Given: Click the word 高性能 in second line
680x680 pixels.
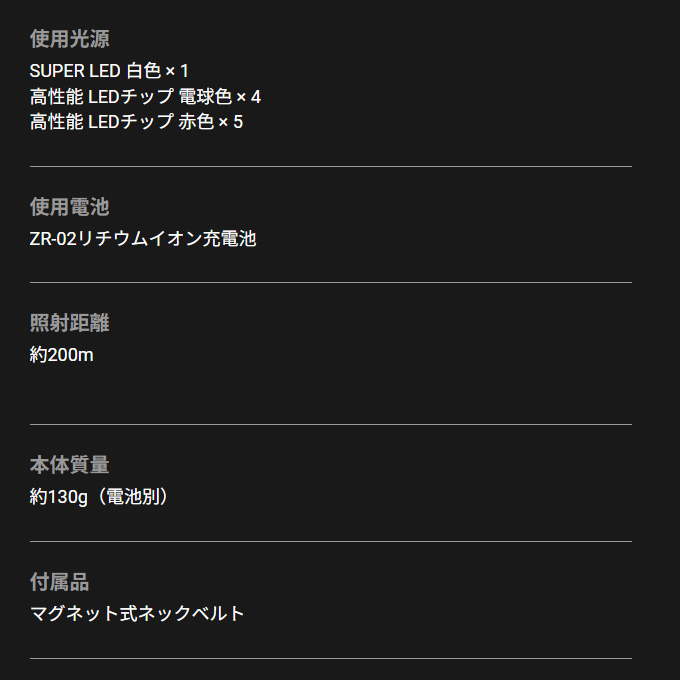Looking at the screenshot, I should click(x=56, y=96).
